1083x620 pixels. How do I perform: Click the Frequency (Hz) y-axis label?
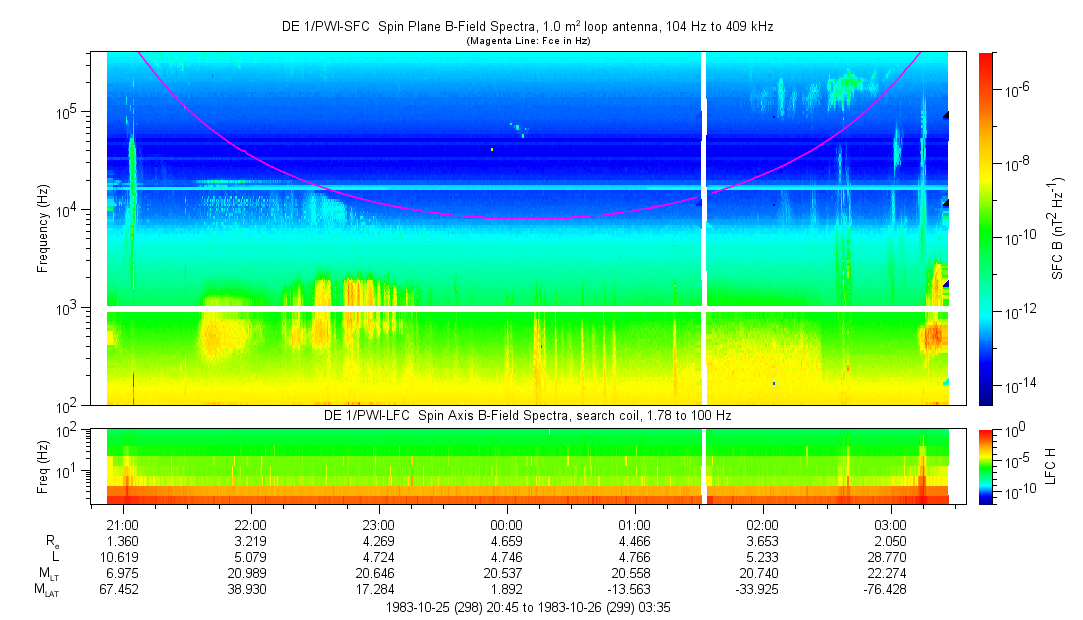[43, 228]
